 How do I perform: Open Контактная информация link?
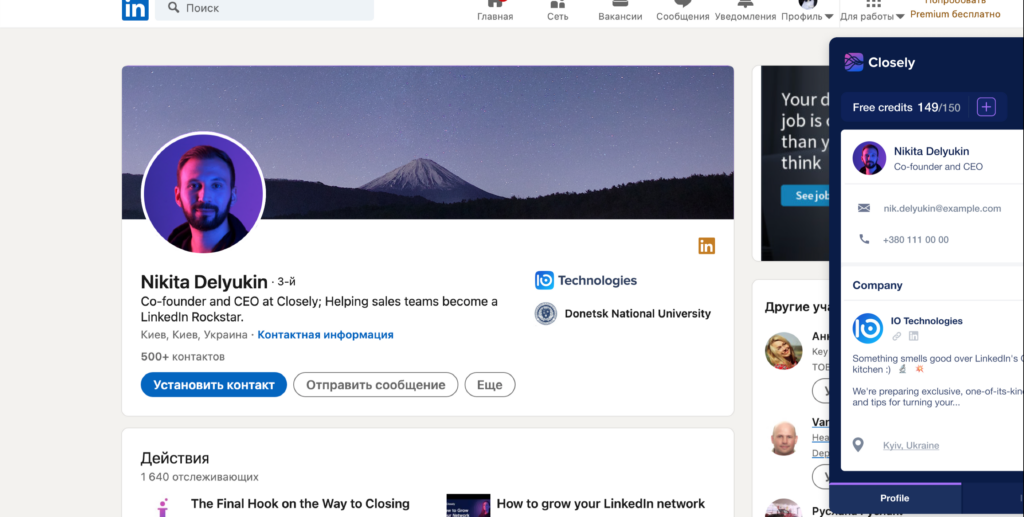click(325, 334)
